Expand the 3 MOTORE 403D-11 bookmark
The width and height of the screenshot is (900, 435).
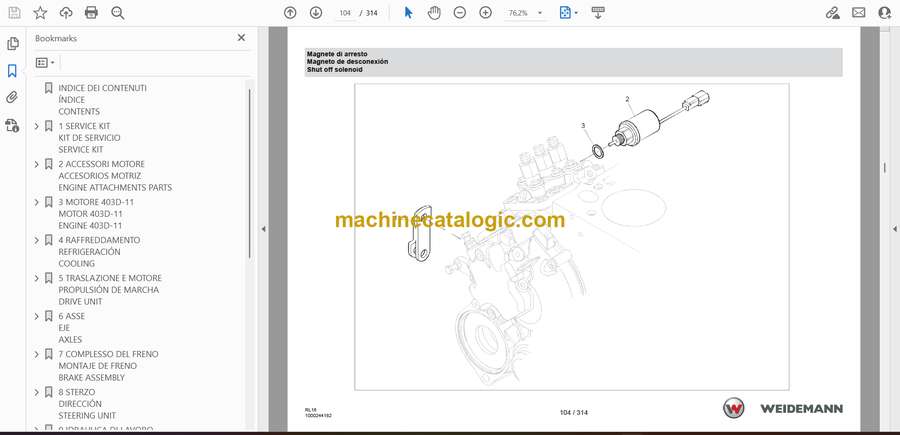(x=37, y=202)
